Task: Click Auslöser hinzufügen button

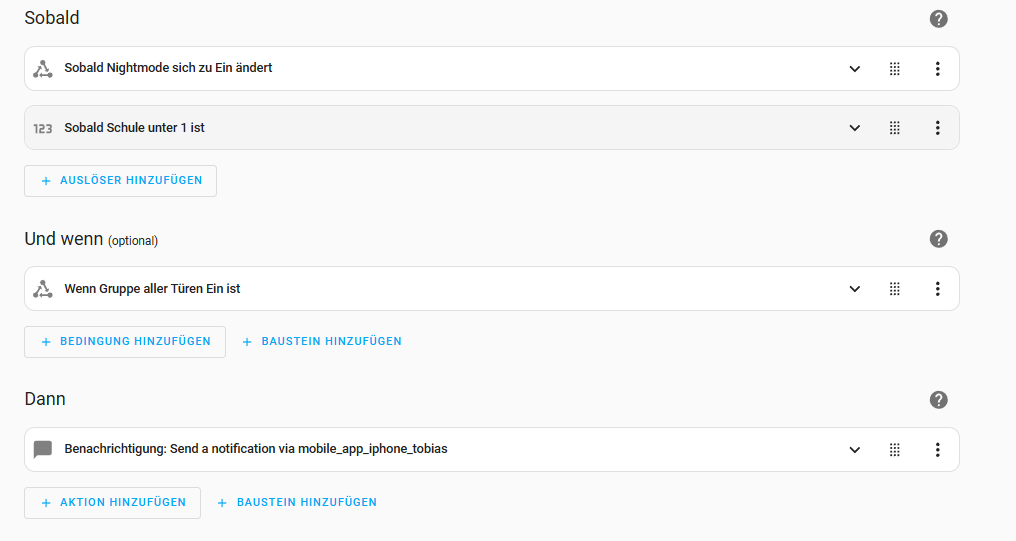Action: [121, 181]
